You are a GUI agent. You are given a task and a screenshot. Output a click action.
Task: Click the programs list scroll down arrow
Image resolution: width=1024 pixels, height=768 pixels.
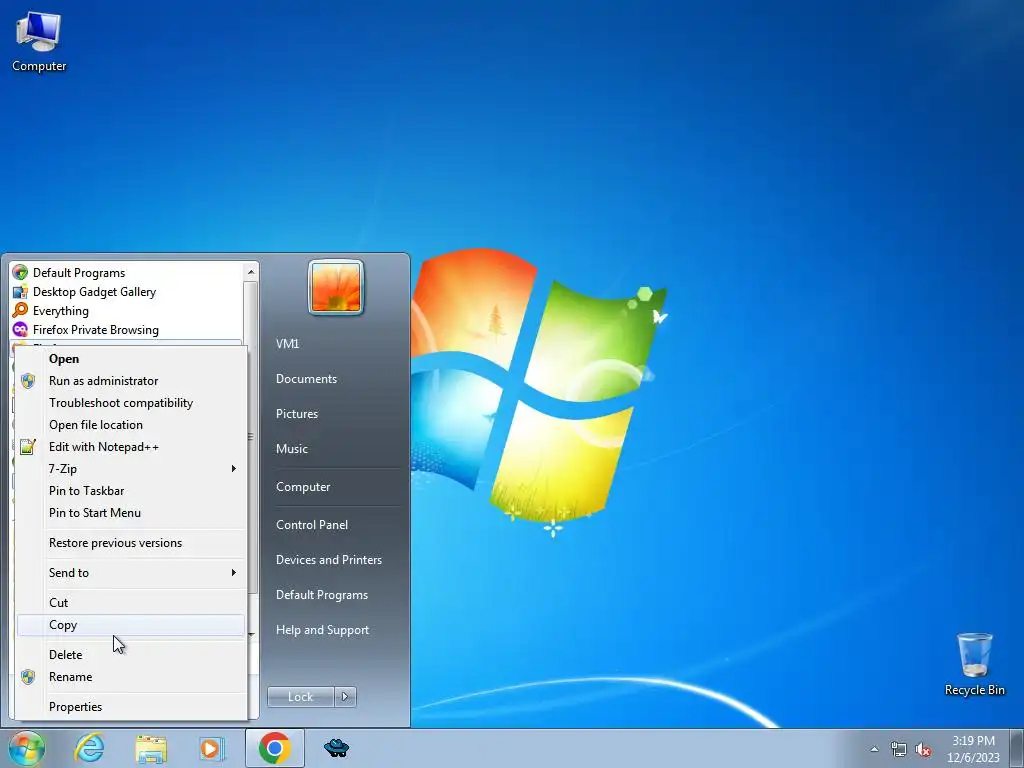pyautogui.click(x=251, y=634)
